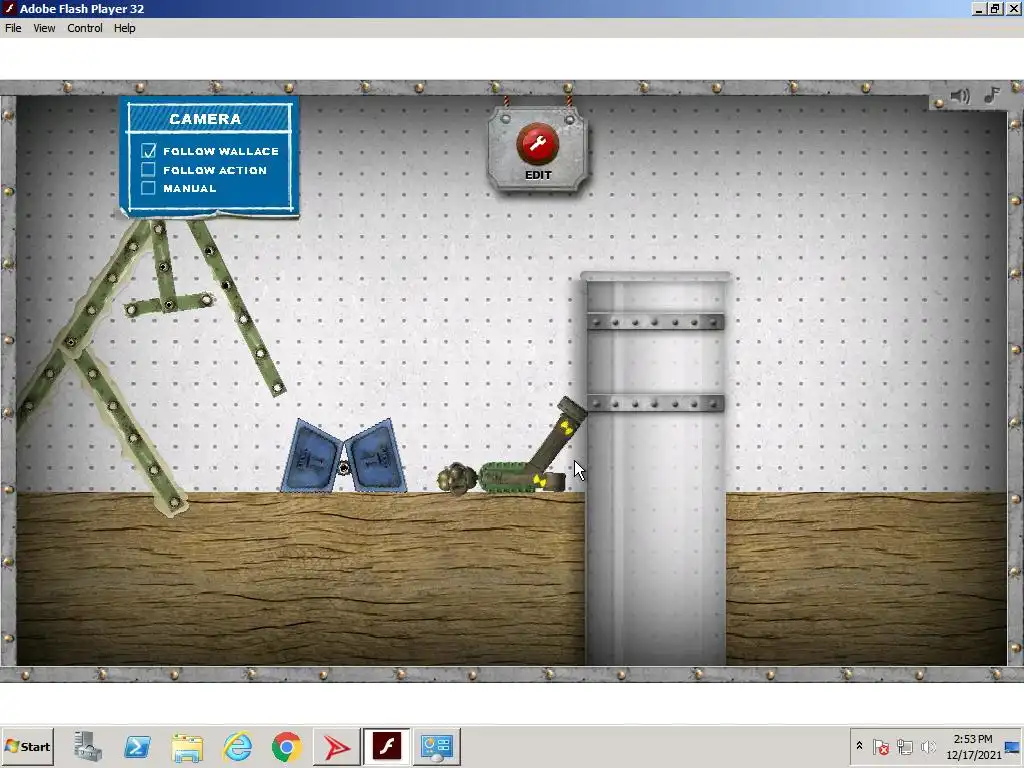Open Server Manager from the taskbar
The image size is (1024, 768).
88,746
